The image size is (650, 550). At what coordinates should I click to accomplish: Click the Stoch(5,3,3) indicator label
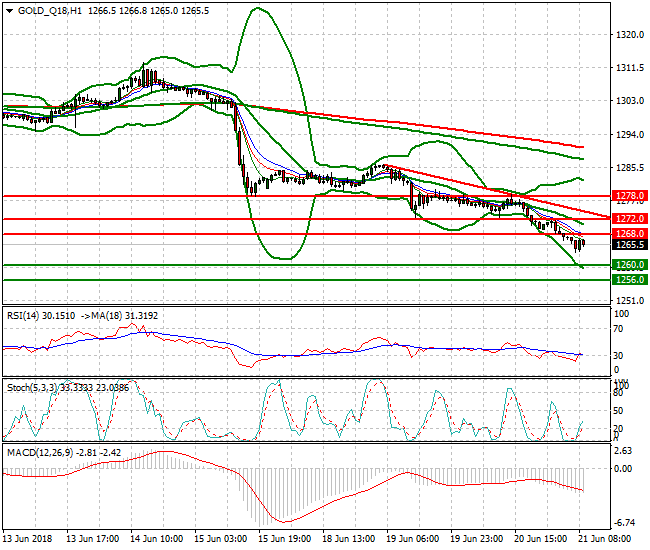(34, 385)
